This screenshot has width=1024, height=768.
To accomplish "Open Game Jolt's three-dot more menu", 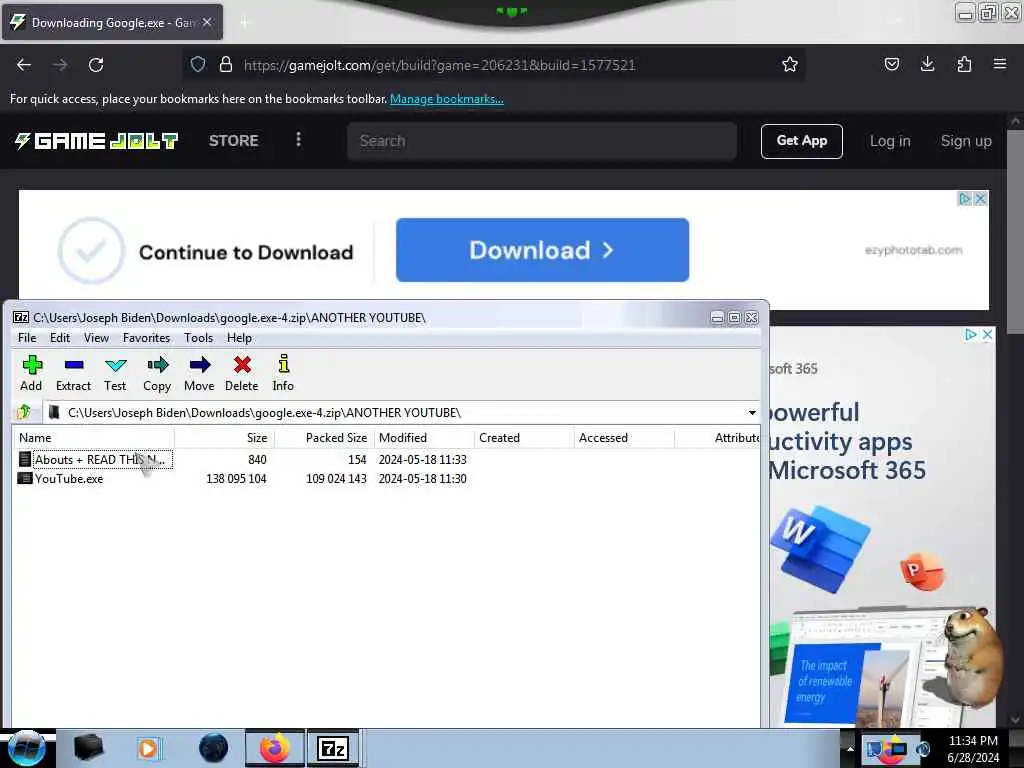I will [298, 140].
